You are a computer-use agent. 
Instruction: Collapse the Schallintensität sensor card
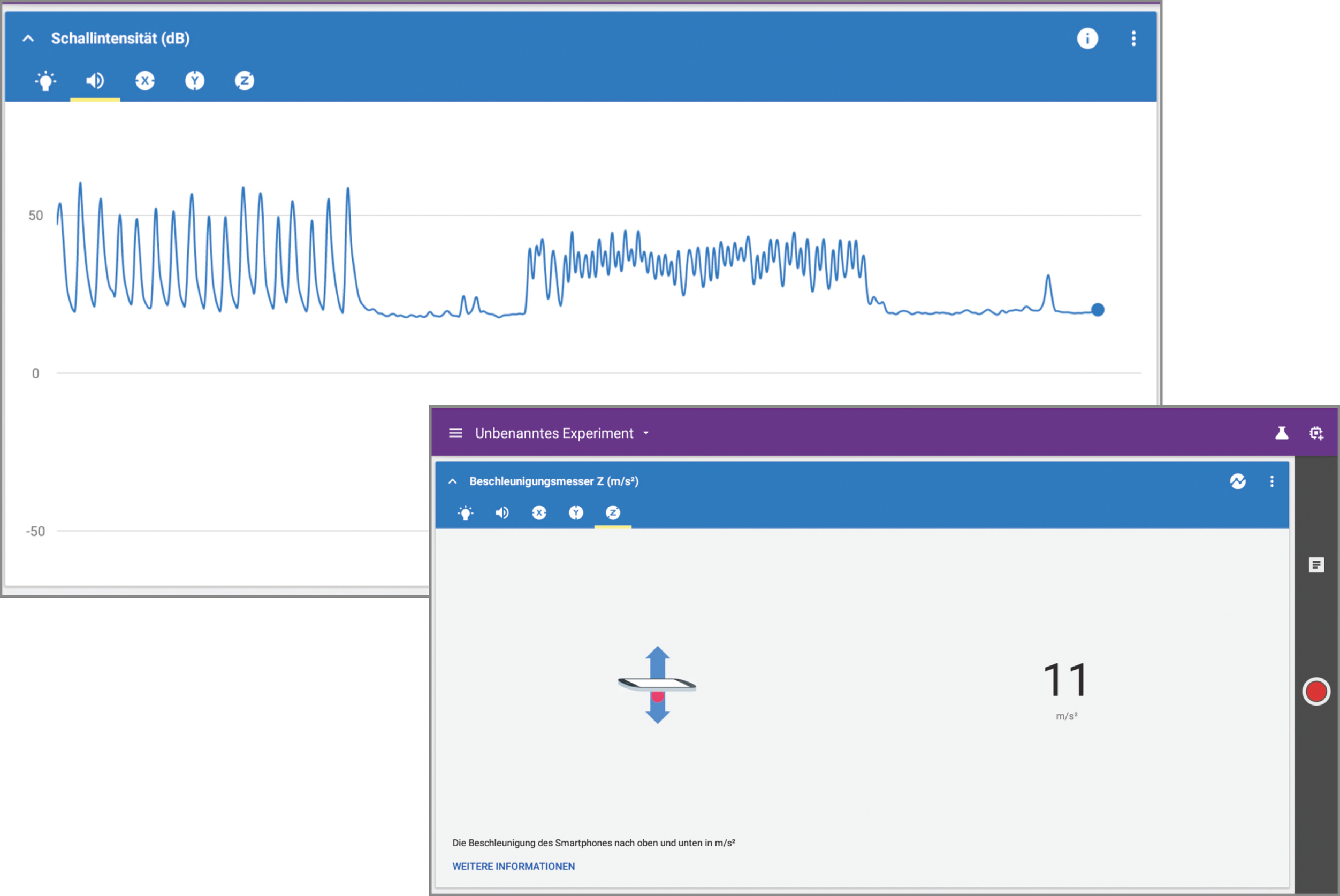pos(28,39)
